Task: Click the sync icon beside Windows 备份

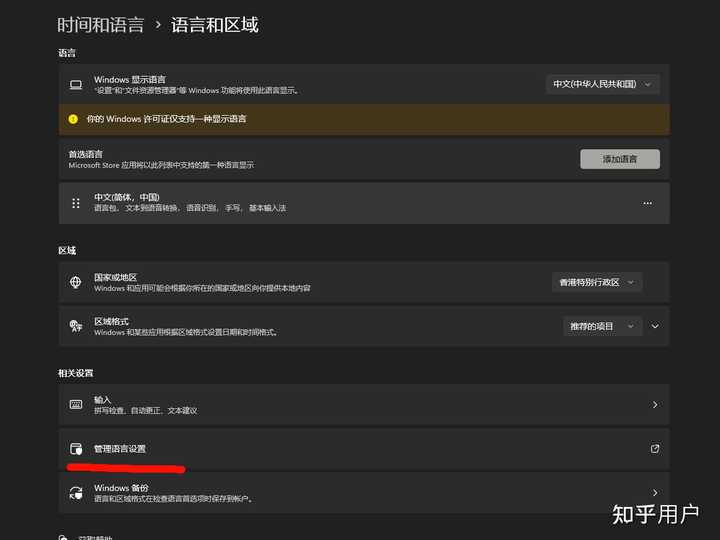Action: coord(76,493)
